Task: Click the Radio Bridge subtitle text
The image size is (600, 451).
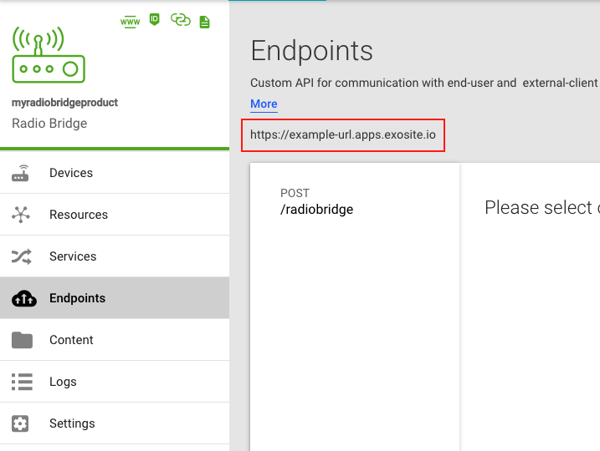Action: click(49, 124)
